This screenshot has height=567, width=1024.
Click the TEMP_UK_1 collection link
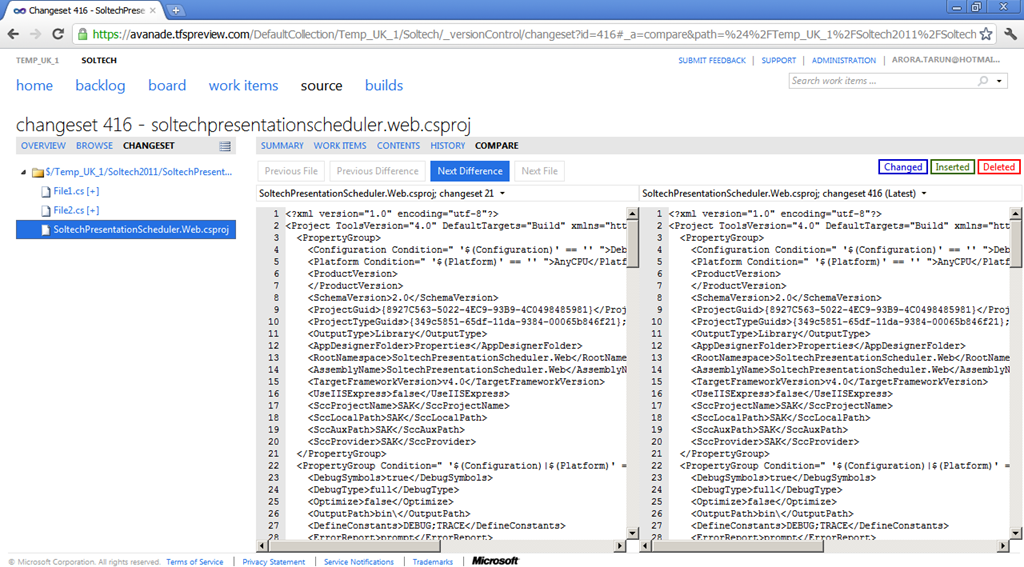point(37,60)
